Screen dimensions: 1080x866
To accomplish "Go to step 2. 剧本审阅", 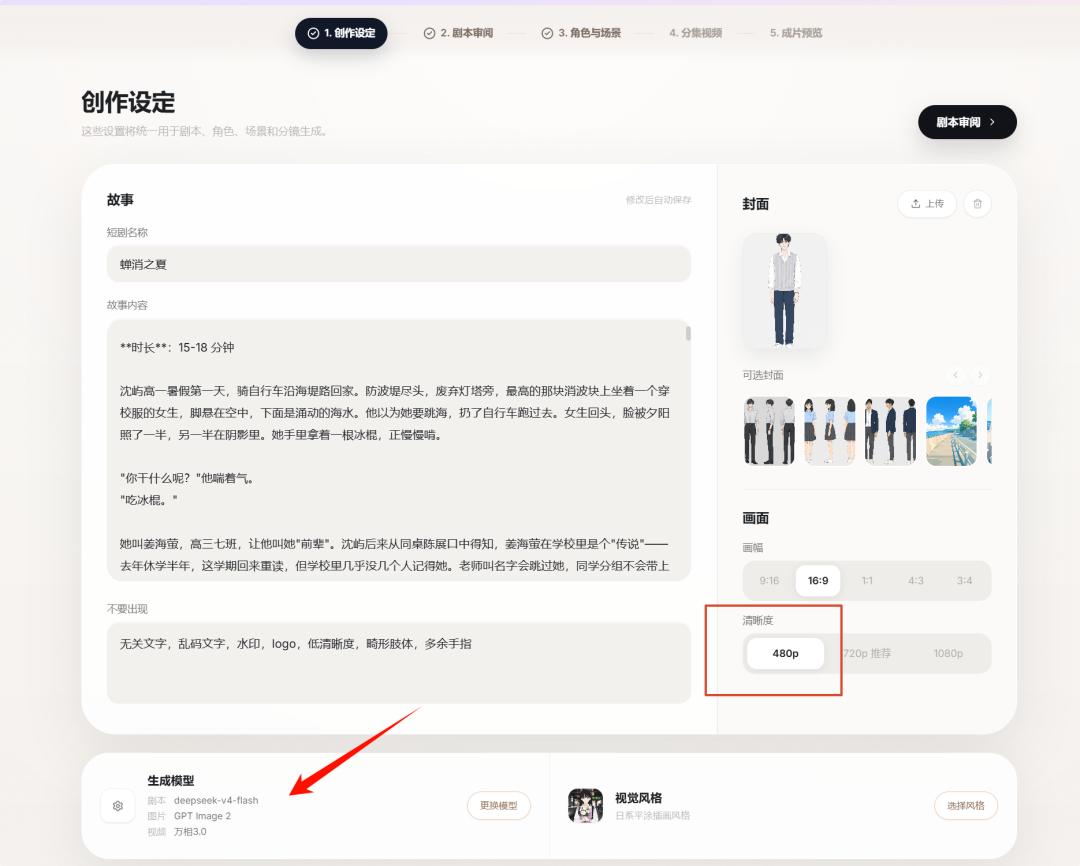I will pyautogui.click(x=458, y=33).
